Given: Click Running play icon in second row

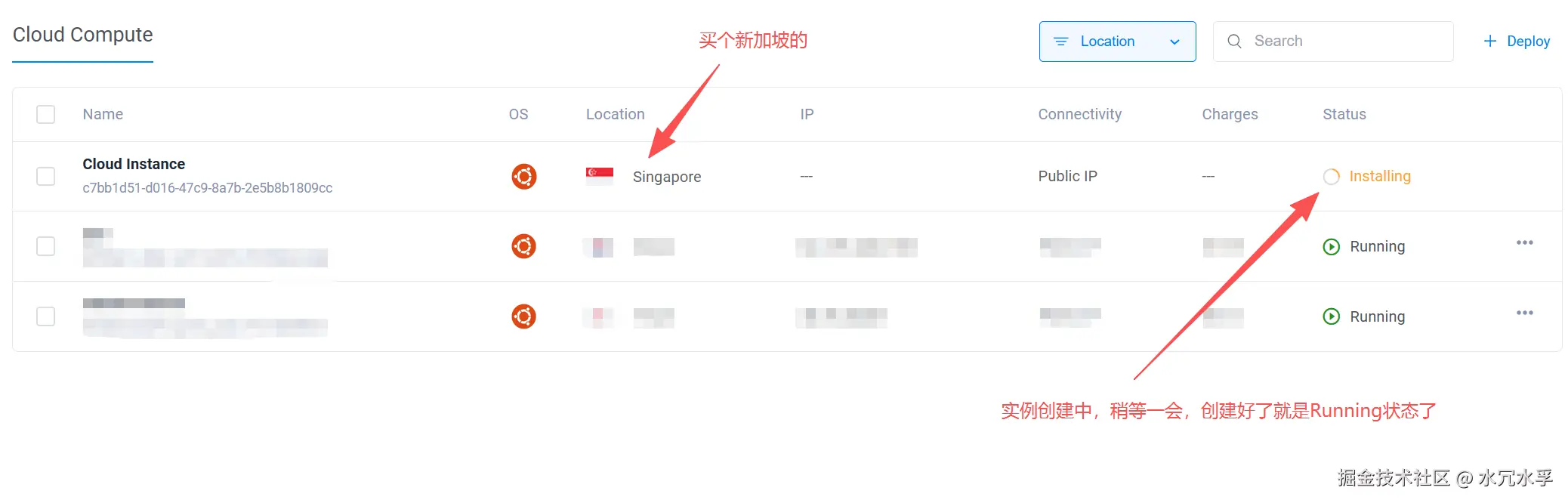Looking at the screenshot, I should tap(1331, 246).
